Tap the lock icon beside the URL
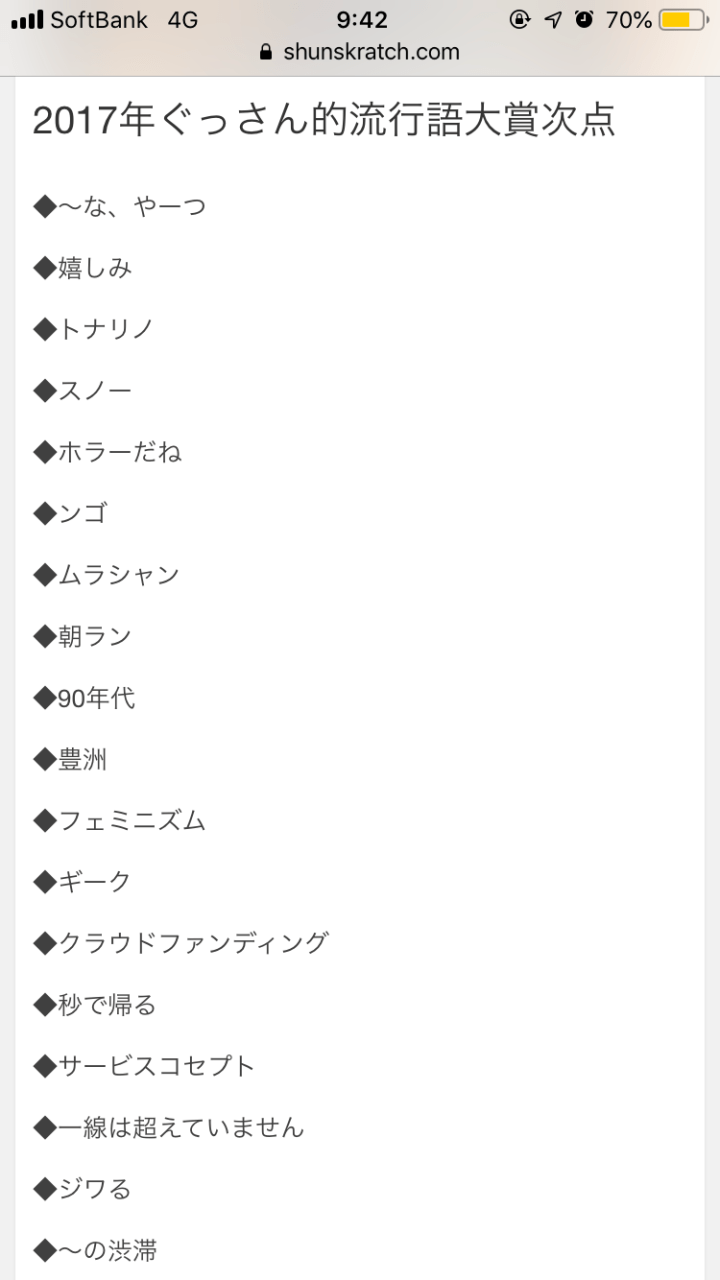 point(265,52)
